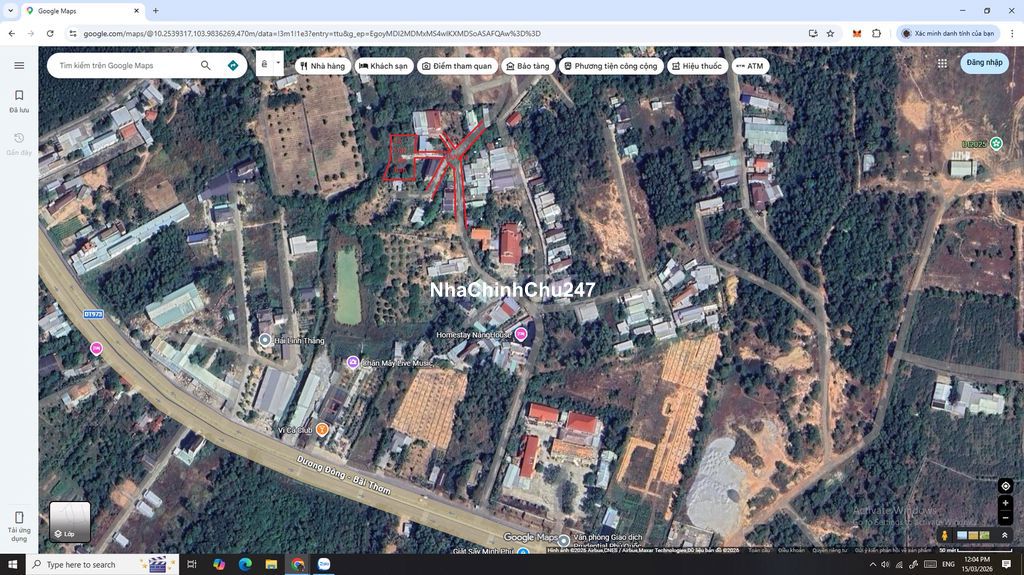
Task: Toggle the Hiệu thuốc pharmacy filter chip
Action: [x=697, y=66]
